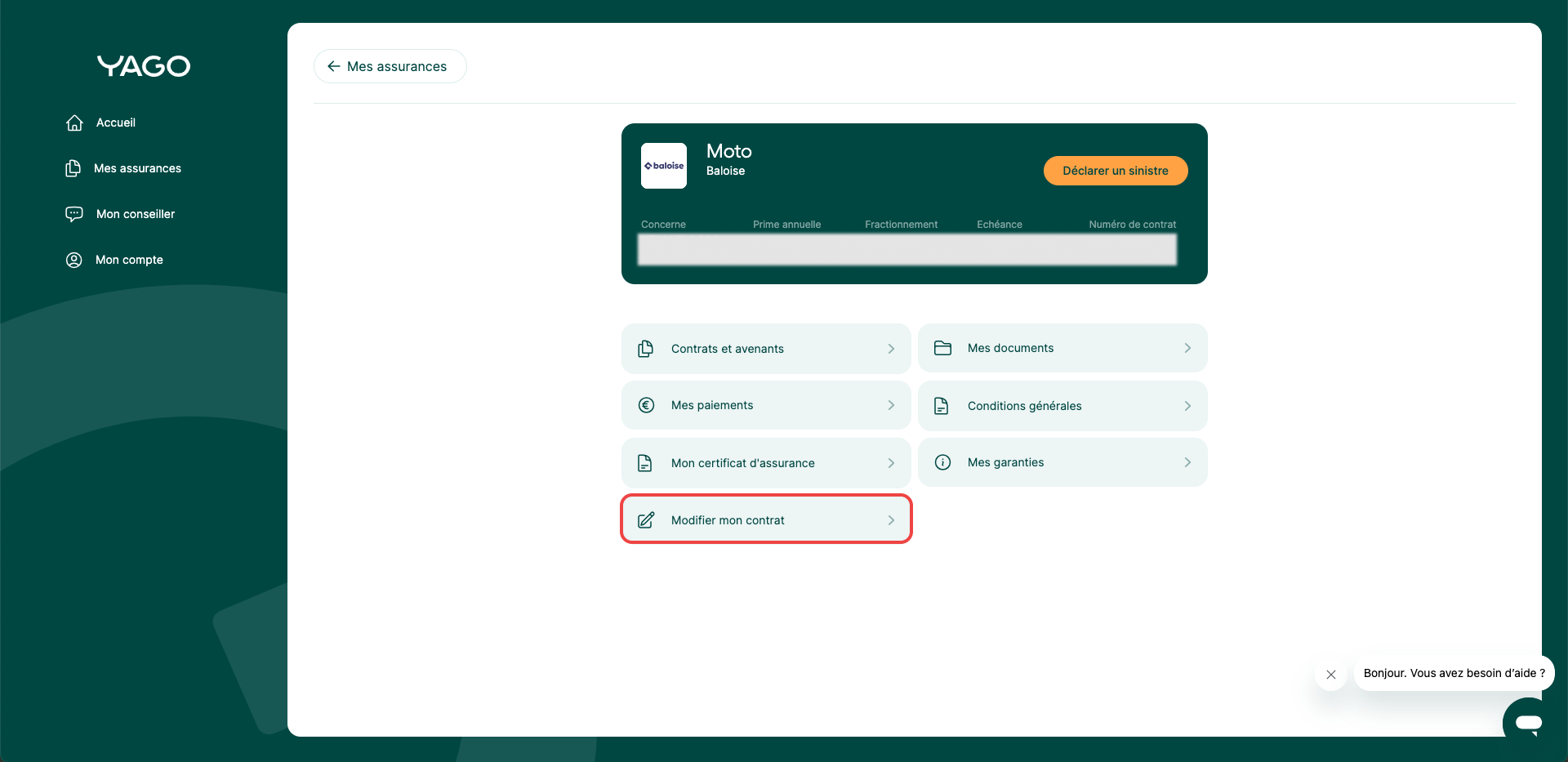
Task: Open Contrats et avenants
Action: [x=766, y=349]
